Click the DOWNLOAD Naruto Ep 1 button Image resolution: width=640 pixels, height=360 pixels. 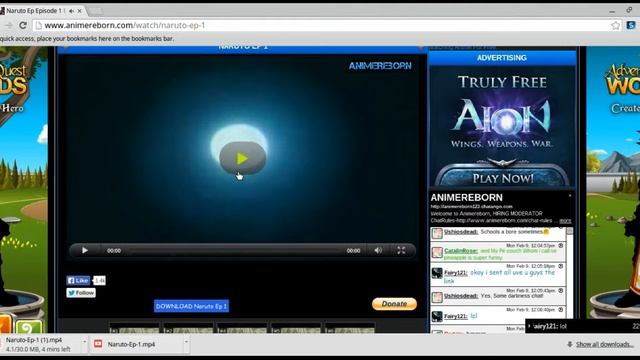coord(191,306)
